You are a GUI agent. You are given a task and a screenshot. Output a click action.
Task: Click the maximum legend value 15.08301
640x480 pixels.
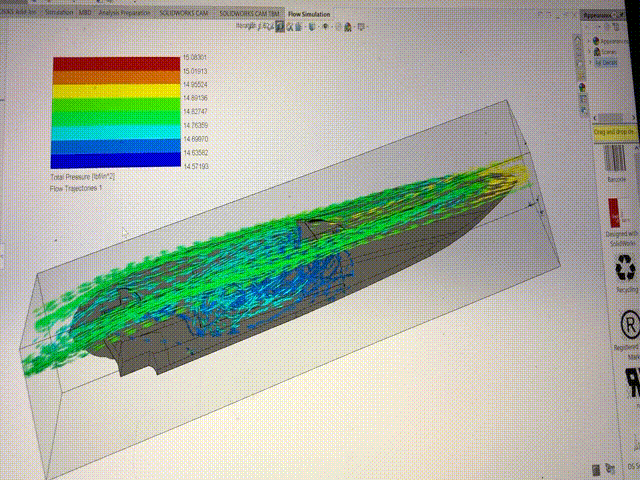coord(195,58)
